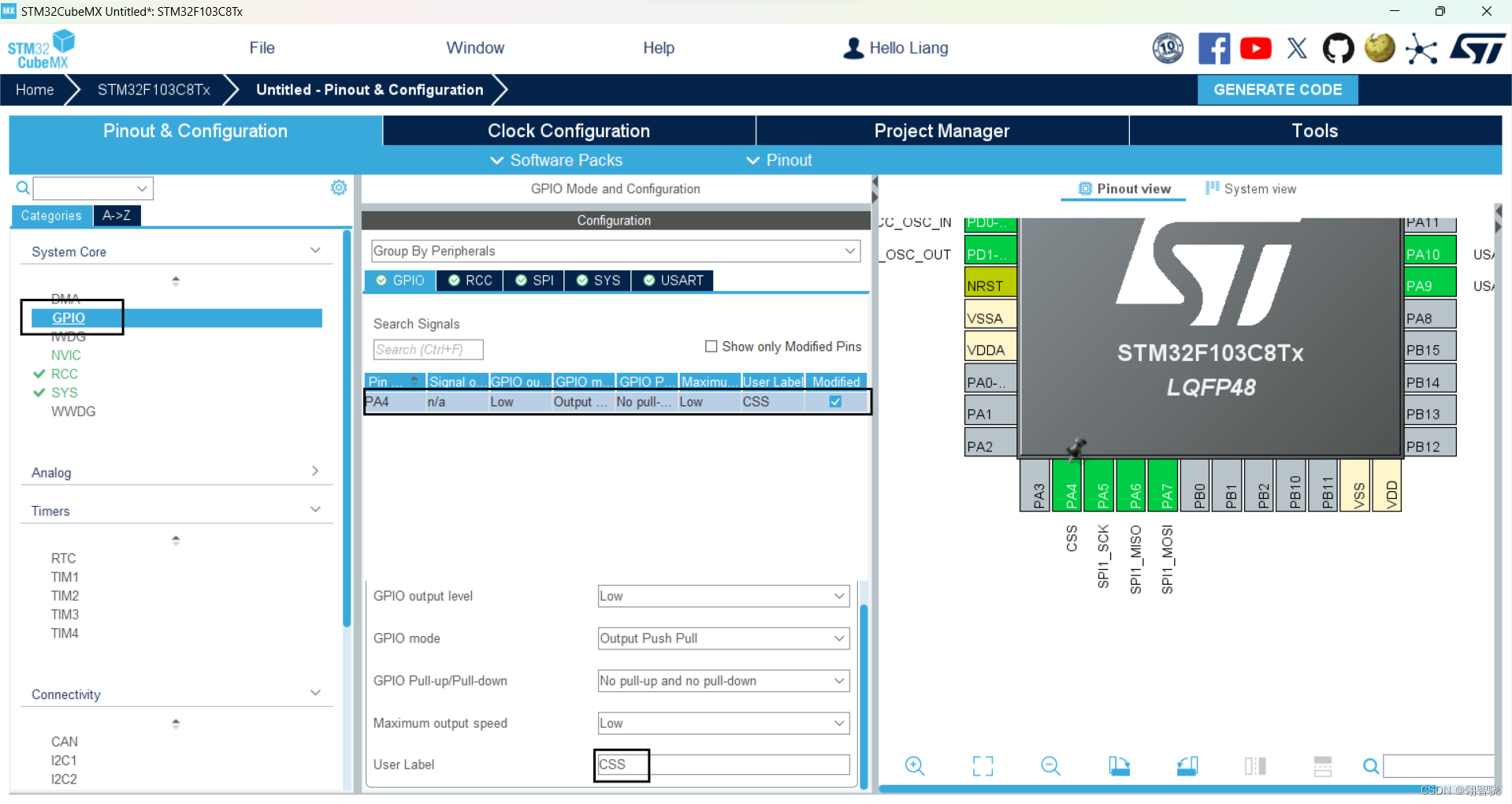Open the GPIO output level dropdown
The height and width of the screenshot is (804, 1512).
723,596
